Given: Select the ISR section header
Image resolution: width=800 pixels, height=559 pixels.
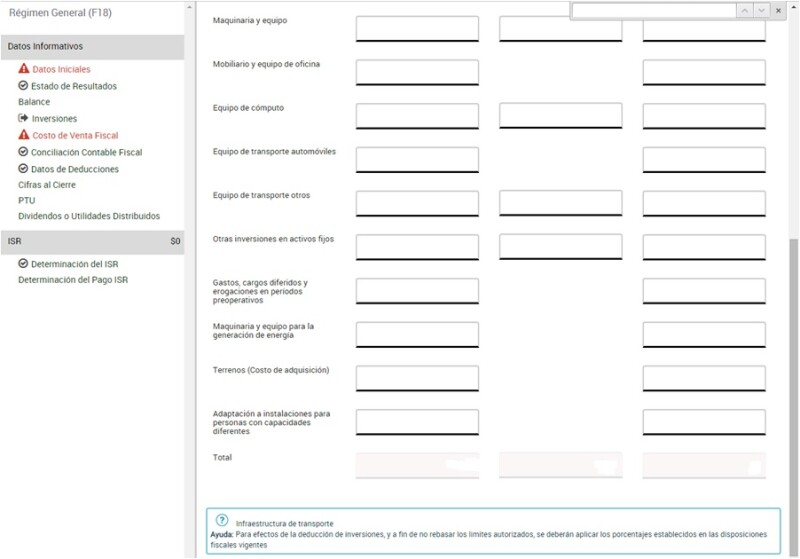Looking at the screenshot, I should pos(92,242).
